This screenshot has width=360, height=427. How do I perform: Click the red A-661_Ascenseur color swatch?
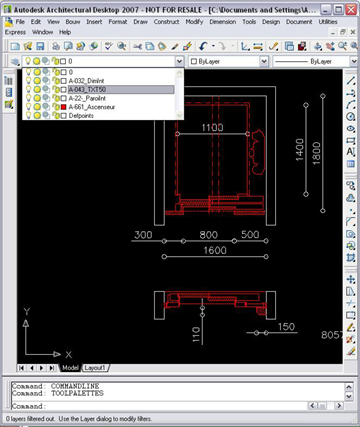[64, 107]
